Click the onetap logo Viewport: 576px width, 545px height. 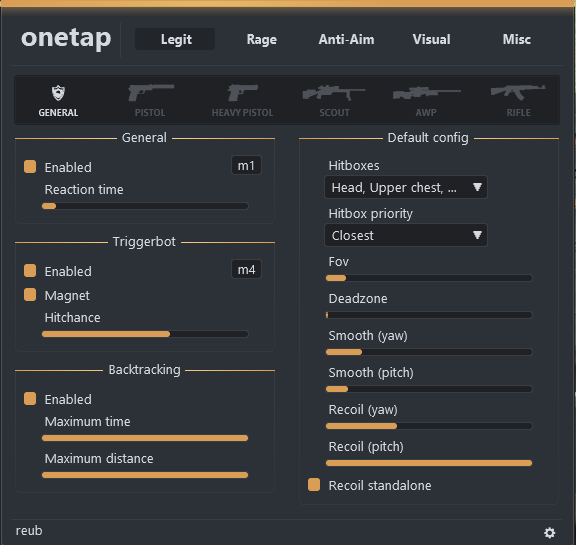click(x=66, y=39)
